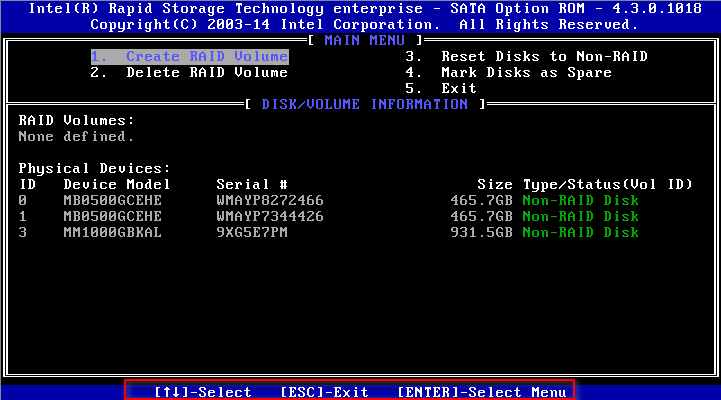Viewport: 721px width, 400px height.
Task: Click the Device Model column header
Action: tap(117, 184)
